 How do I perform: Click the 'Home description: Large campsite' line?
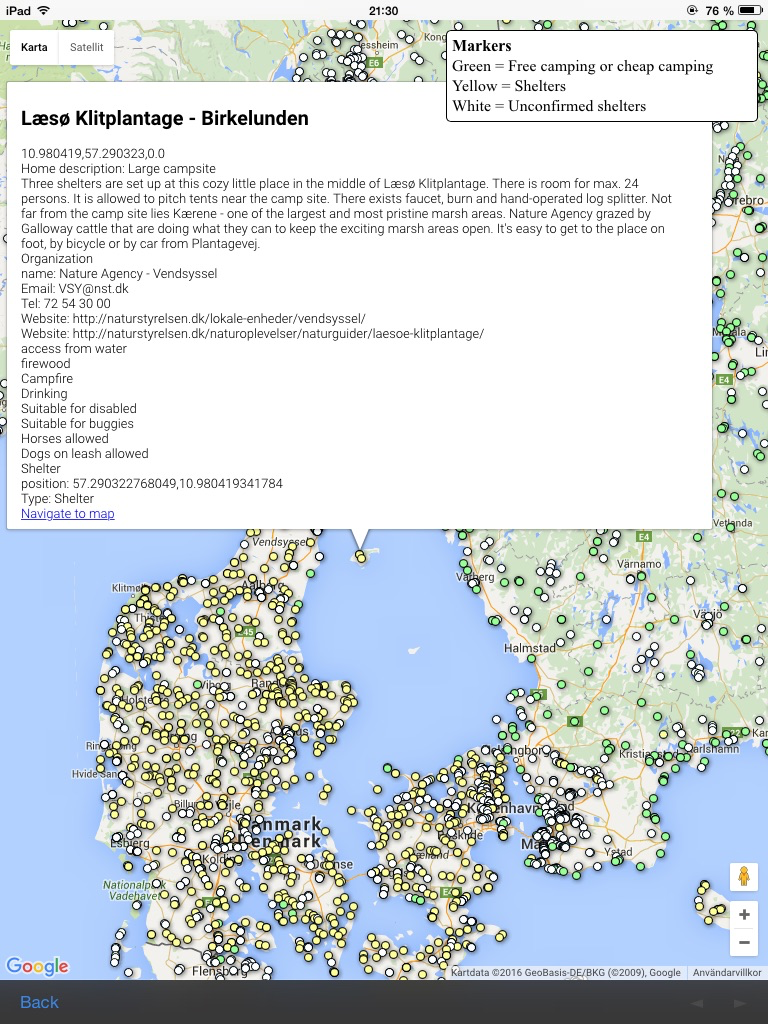point(118,168)
